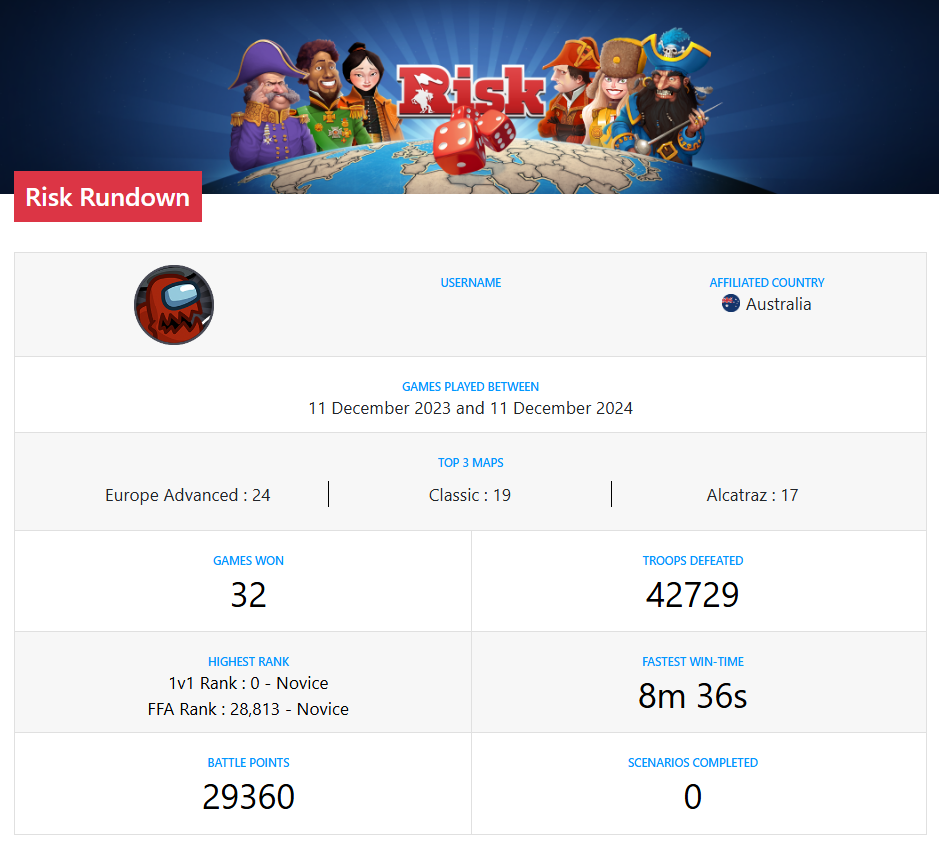939x853 pixels.
Task: Click the red dice in the banner
Action: 473,139
